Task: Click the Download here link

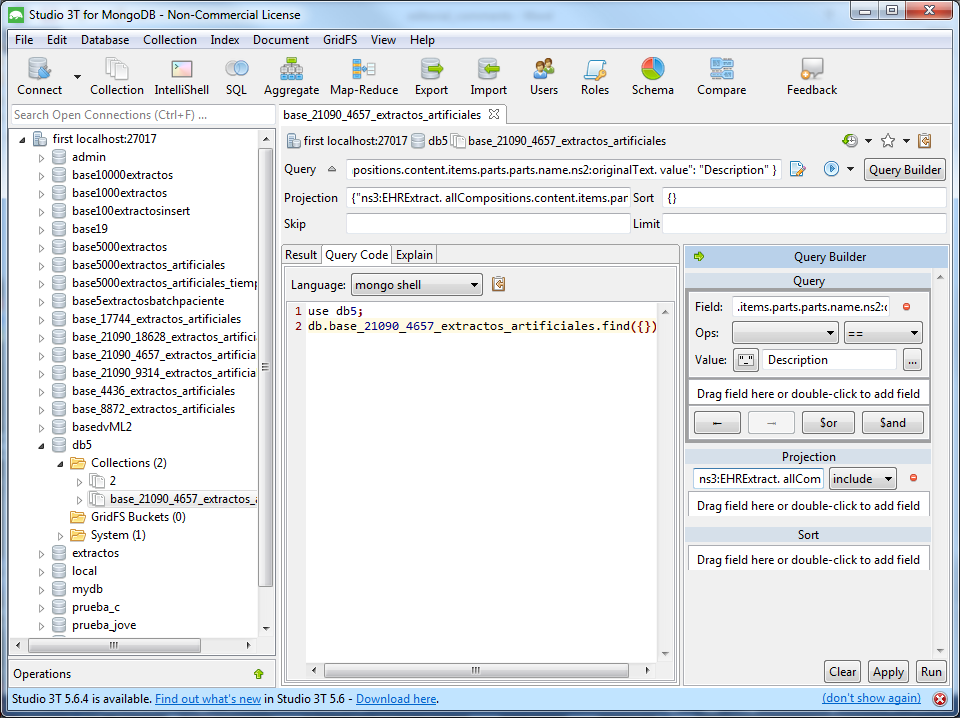Action: (396, 699)
